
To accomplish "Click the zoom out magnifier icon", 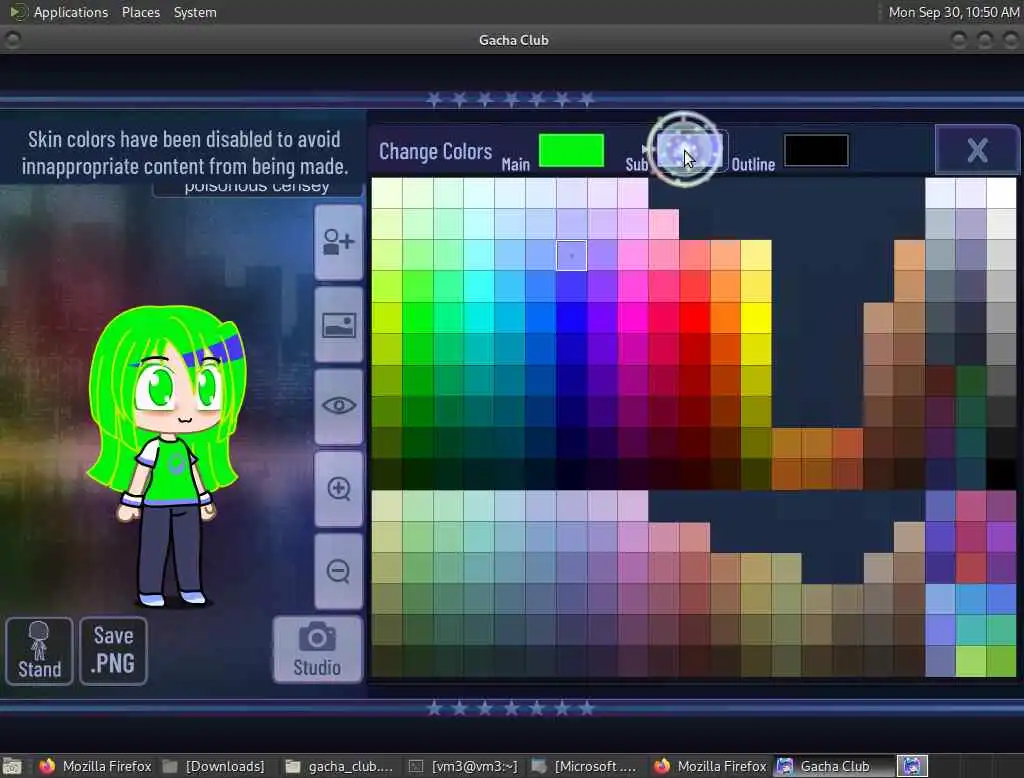I will point(338,571).
